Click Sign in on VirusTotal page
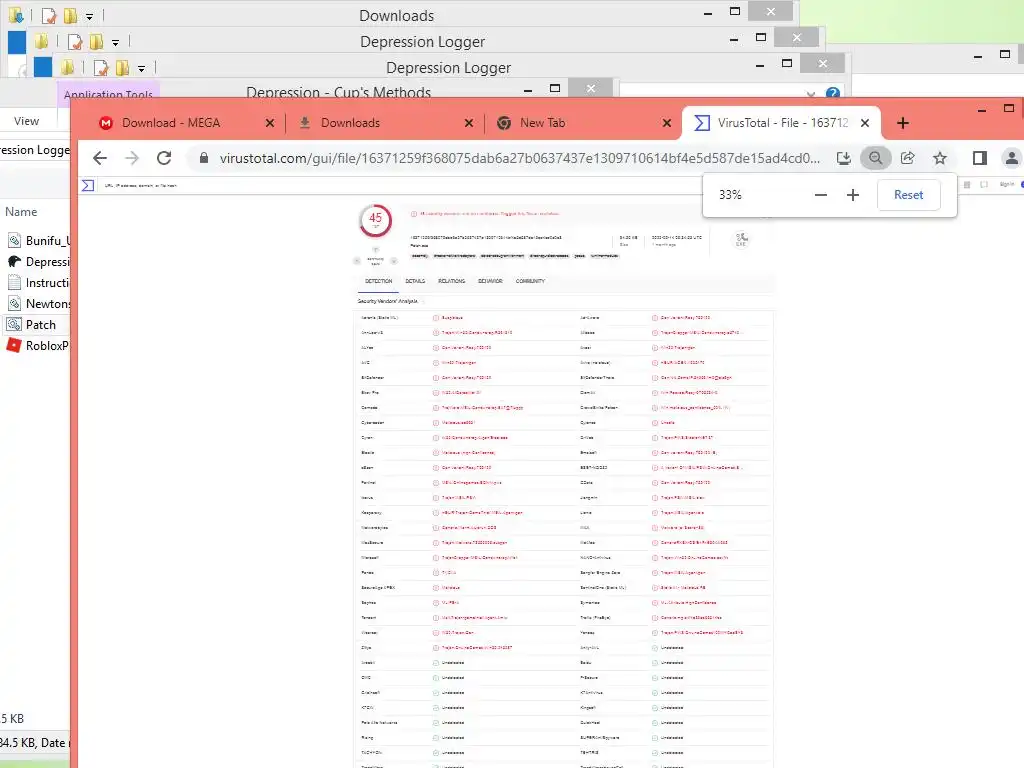This screenshot has height=768, width=1024. (x=1006, y=185)
